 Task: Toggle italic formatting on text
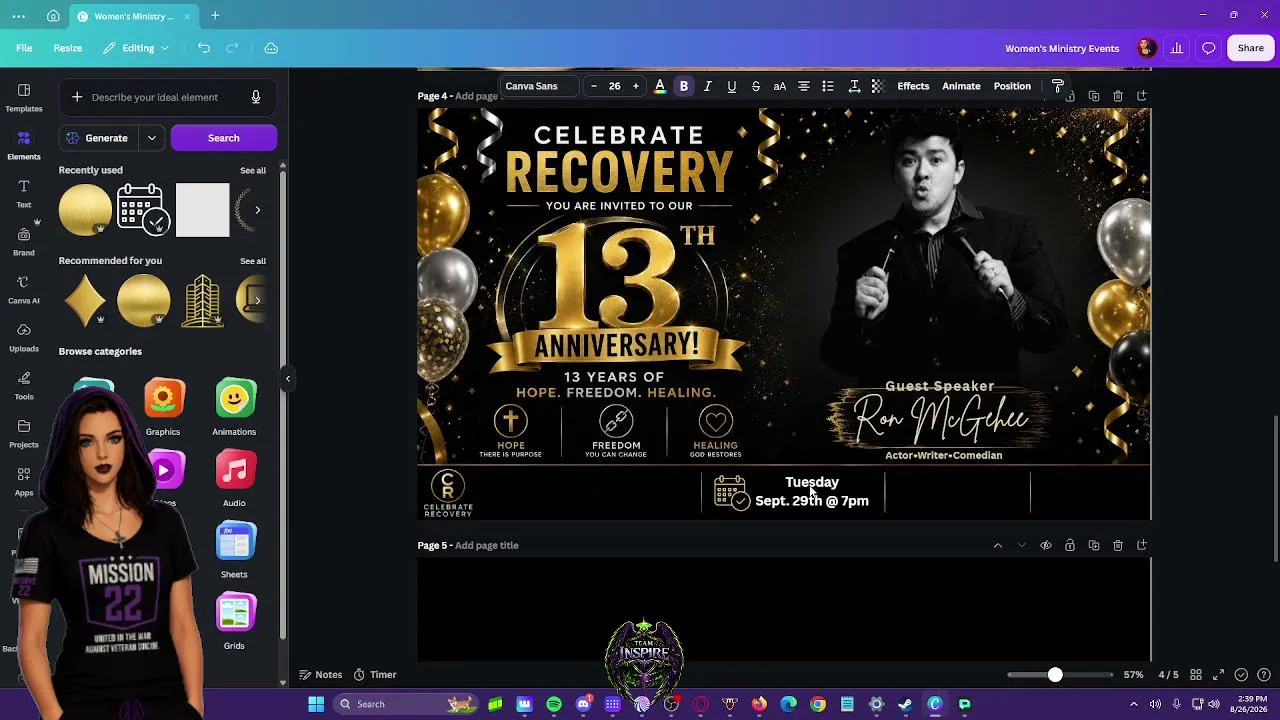tap(708, 86)
